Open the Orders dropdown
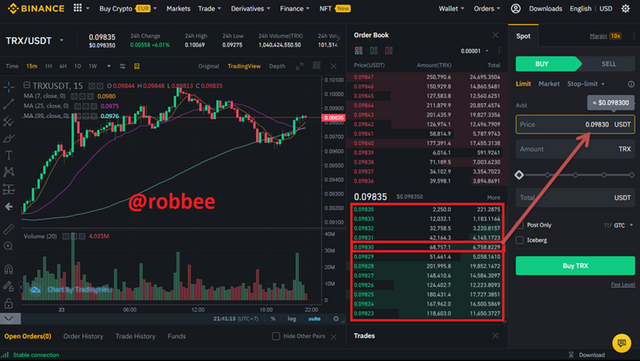This screenshot has width=640, height=361. (x=487, y=9)
